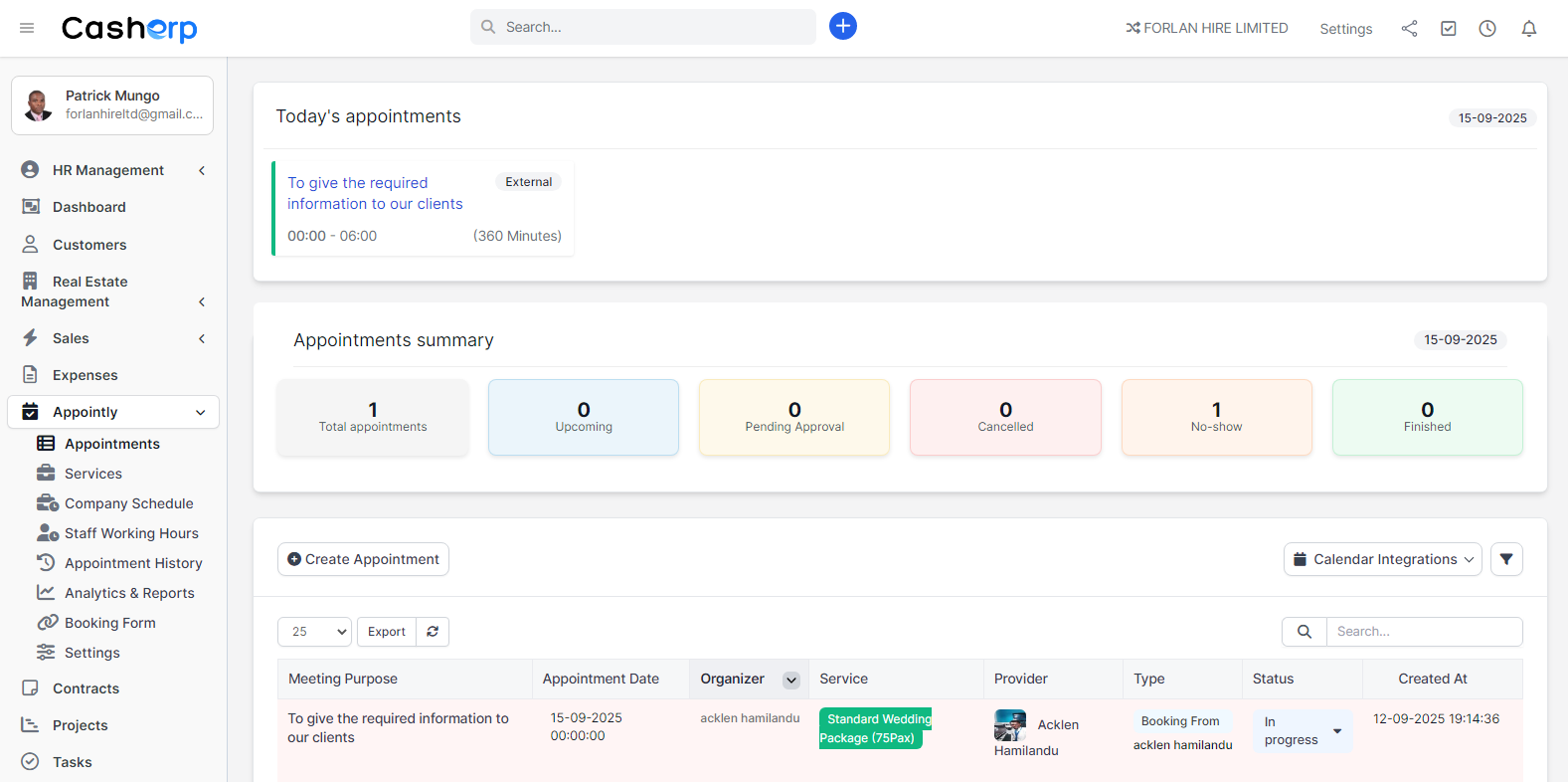This screenshot has height=782, width=1568.
Task: Go to Analytics & Reports page
Action: (129, 593)
